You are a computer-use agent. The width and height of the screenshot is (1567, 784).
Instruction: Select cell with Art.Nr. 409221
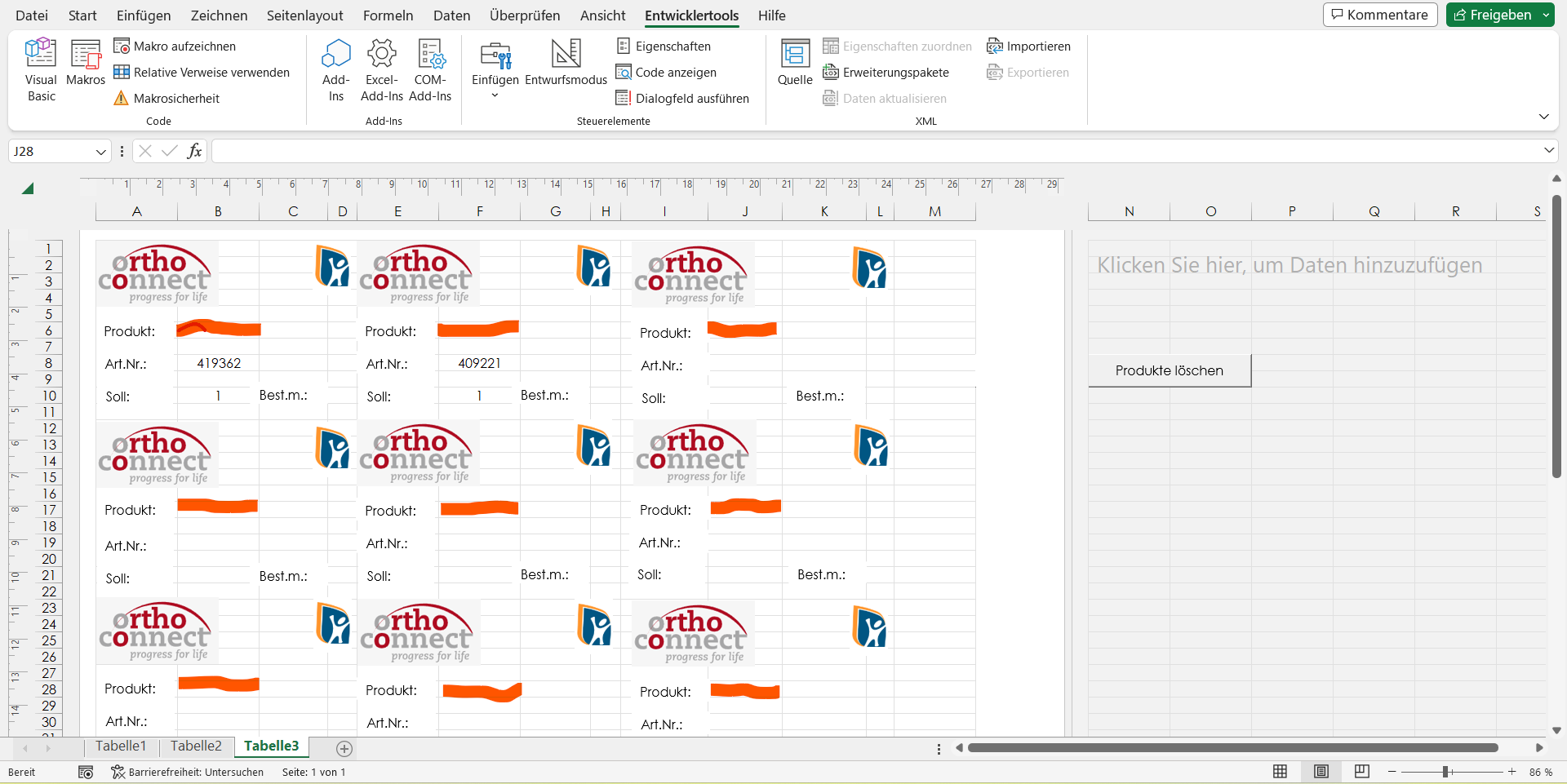click(479, 363)
